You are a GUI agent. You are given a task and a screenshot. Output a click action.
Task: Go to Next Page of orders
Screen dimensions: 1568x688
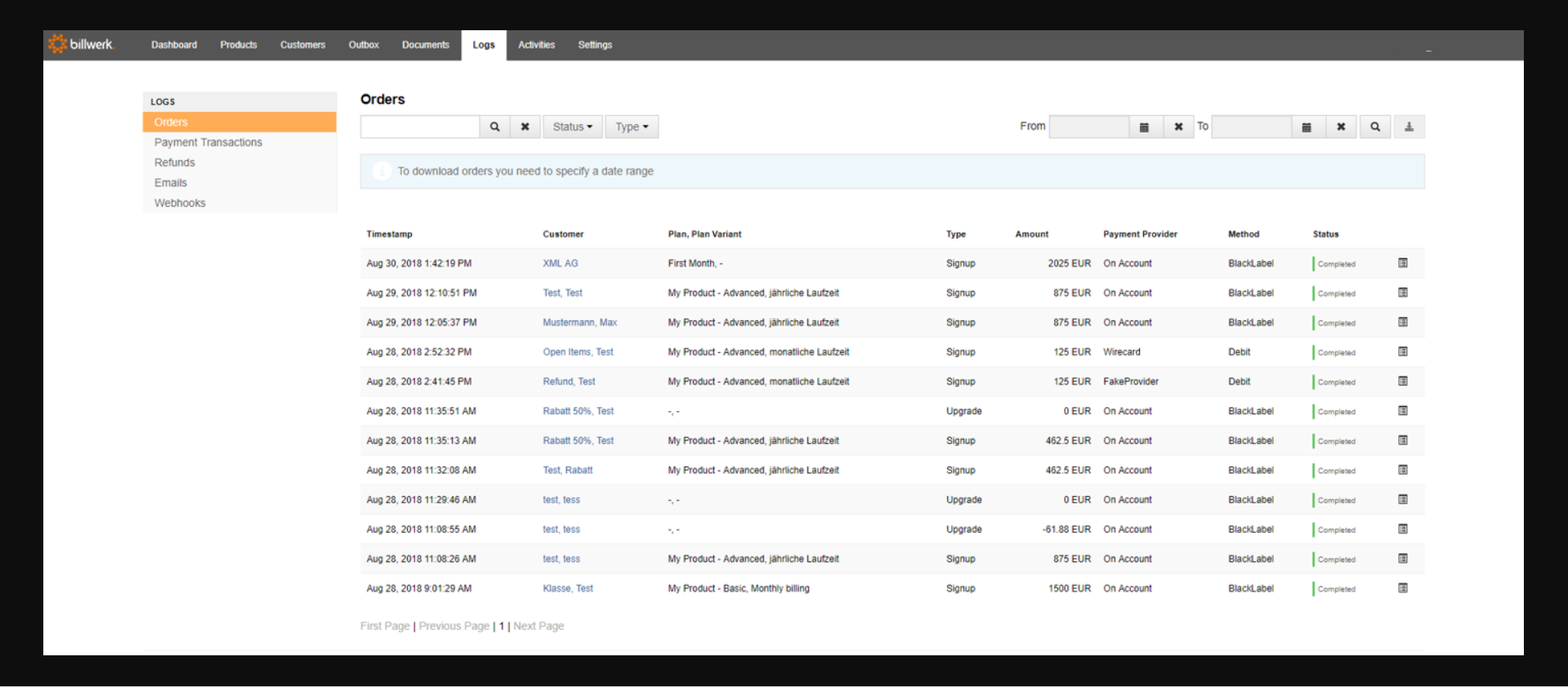point(538,626)
